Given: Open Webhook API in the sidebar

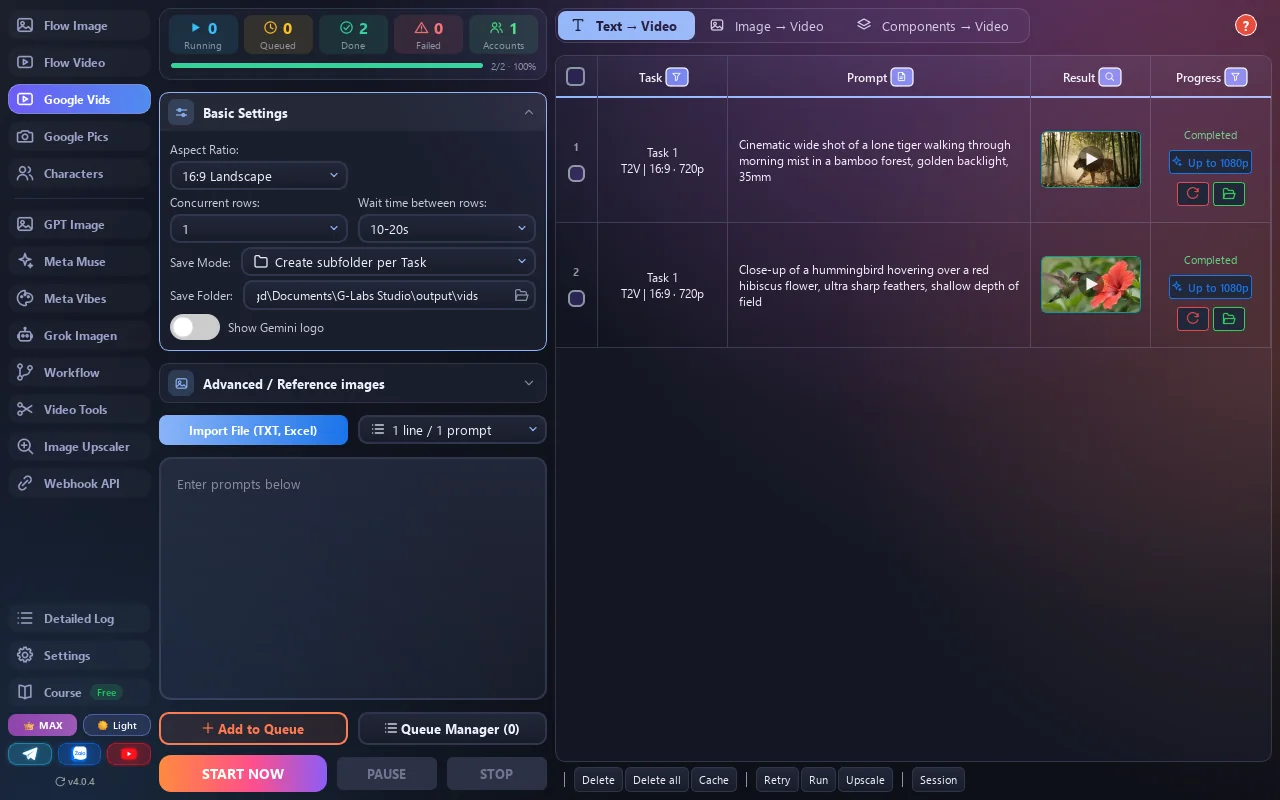Looking at the screenshot, I should [79, 484].
